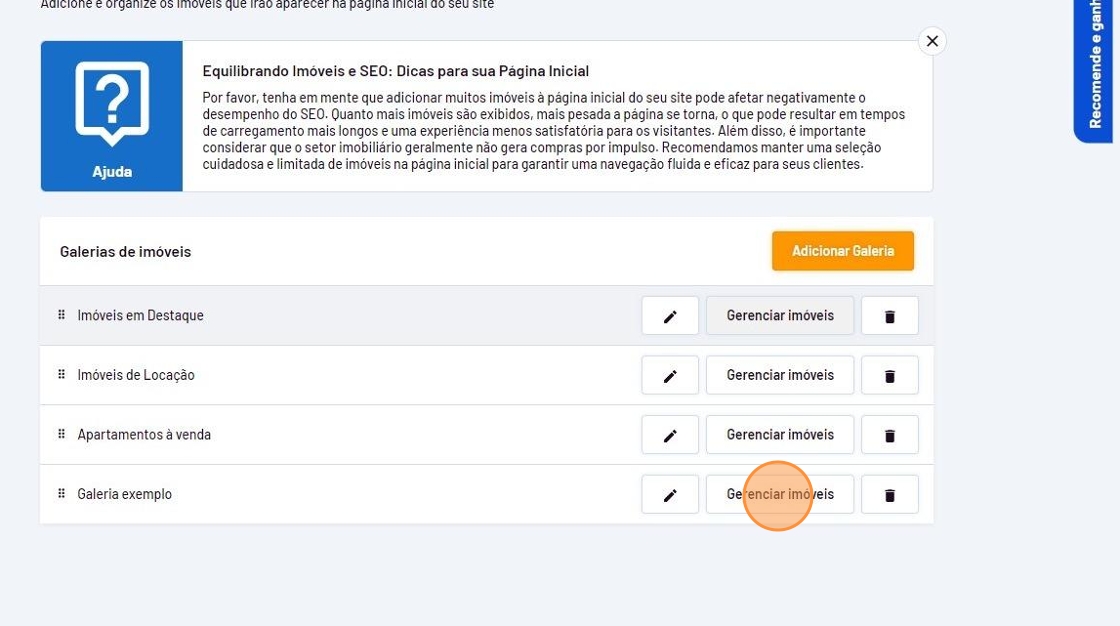Viewport: 1120px width, 626px height.
Task: Click drag handle of Galeria exemplo
Action: click(61, 494)
